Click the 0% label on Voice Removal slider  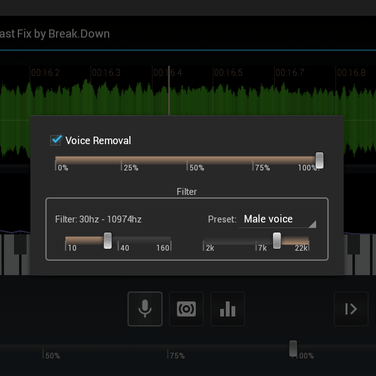pyautogui.click(x=62, y=167)
